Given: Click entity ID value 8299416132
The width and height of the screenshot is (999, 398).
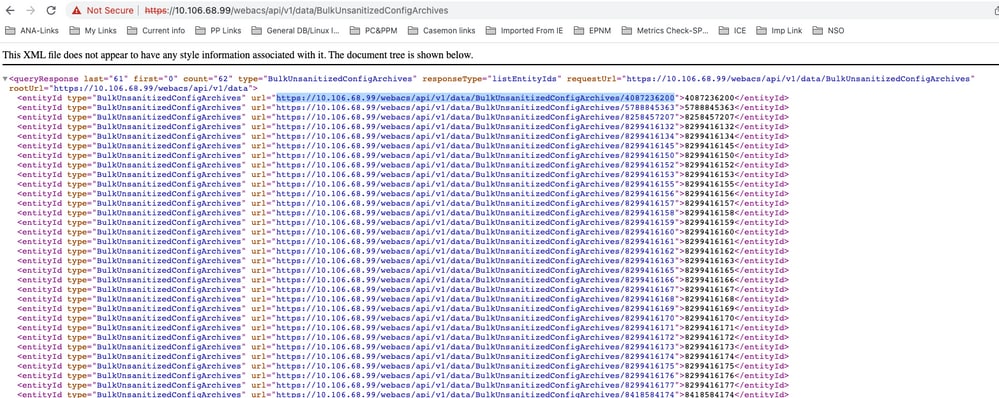Looking at the screenshot, I should click(x=709, y=127).
